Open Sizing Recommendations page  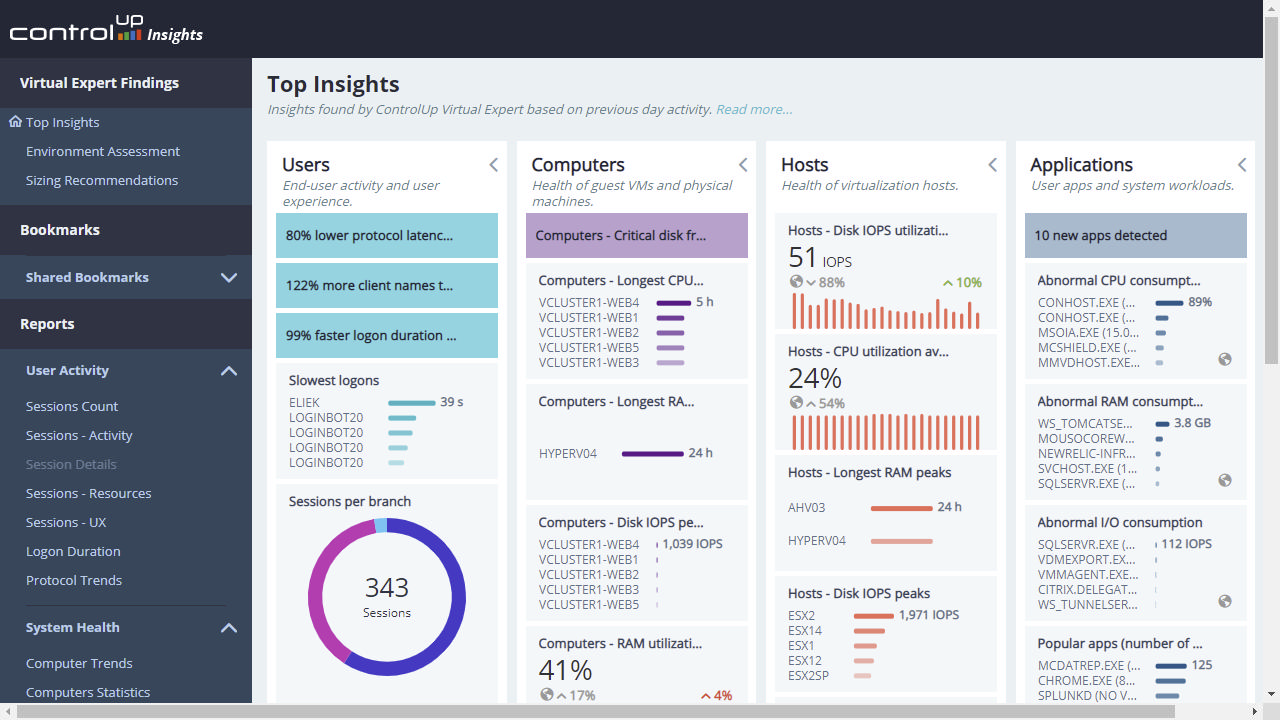click(102, 180)
